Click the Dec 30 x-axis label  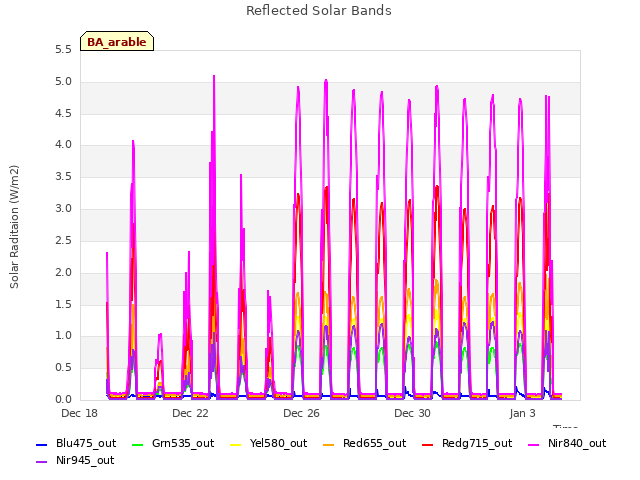pyautogui.click(x=413, y=413)
